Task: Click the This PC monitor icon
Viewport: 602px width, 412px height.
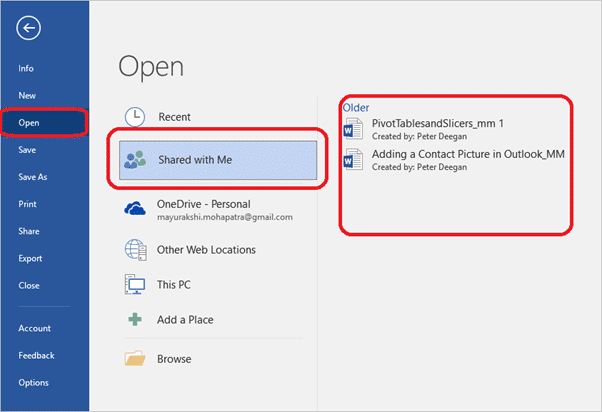Action: click(135, 285)
